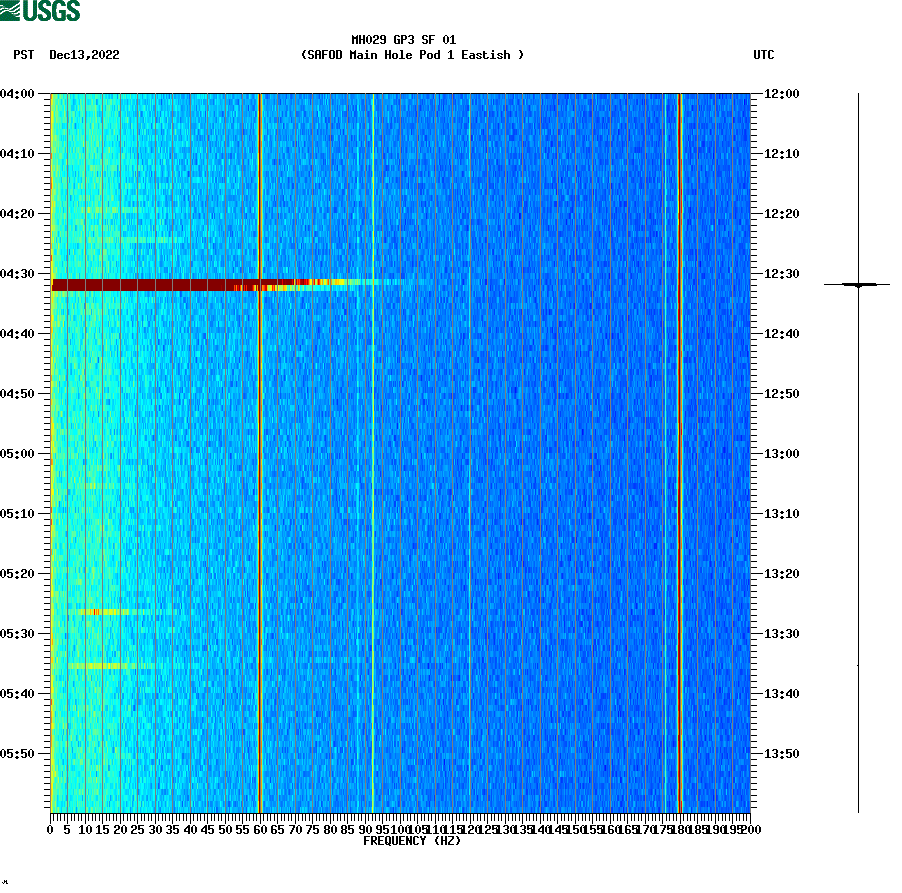902x893 pixels.
Task: Select the 60 Hz noise line in the spectrogram
Action: [x=260, y=450]
